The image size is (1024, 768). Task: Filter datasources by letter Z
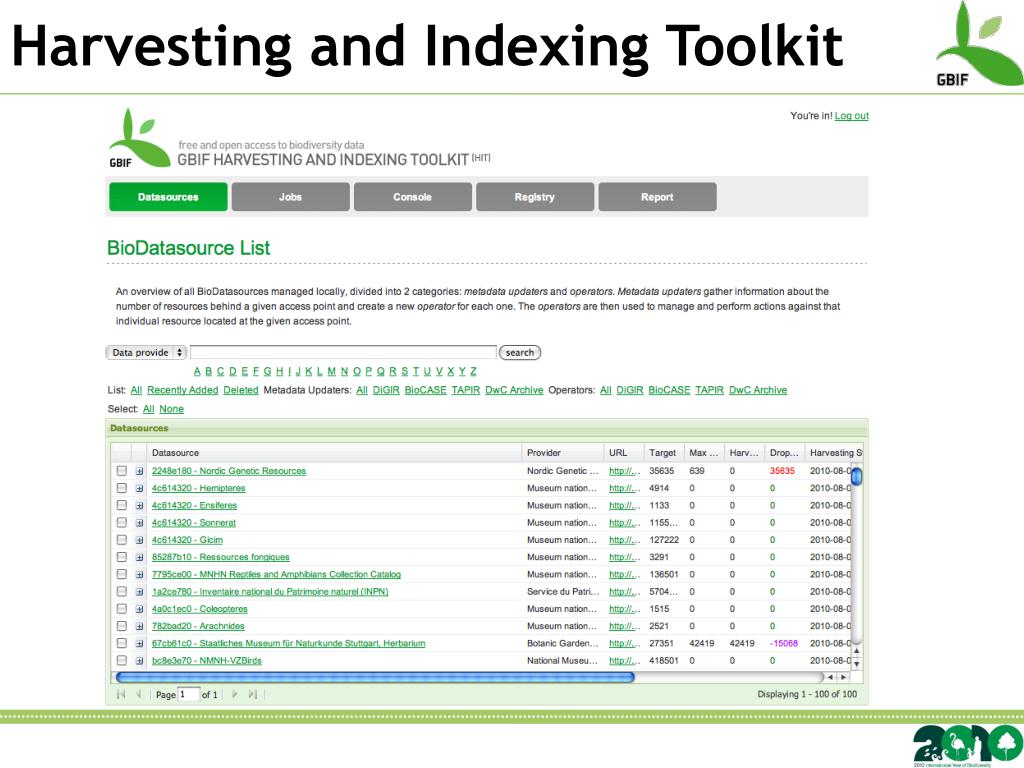point(473,372)
